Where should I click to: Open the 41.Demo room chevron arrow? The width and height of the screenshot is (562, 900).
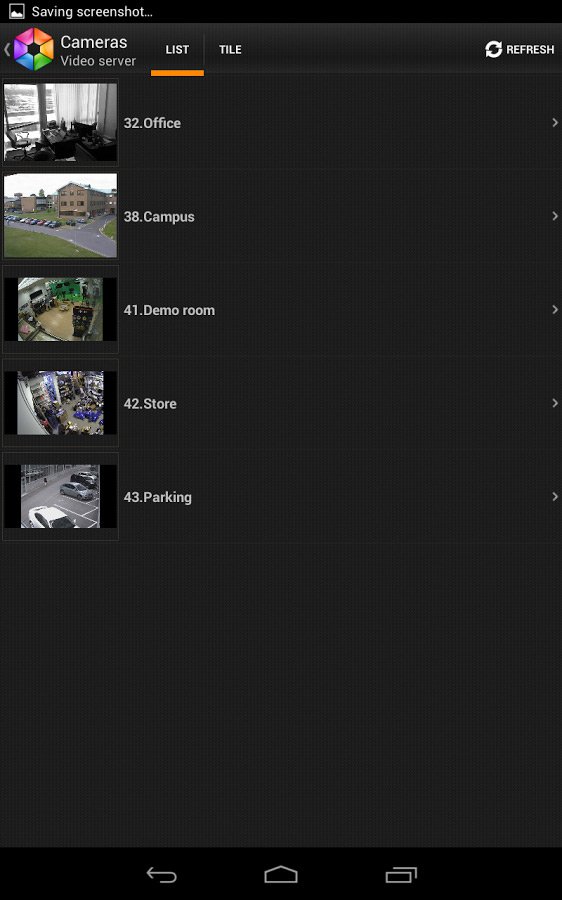tap(555, 309)
